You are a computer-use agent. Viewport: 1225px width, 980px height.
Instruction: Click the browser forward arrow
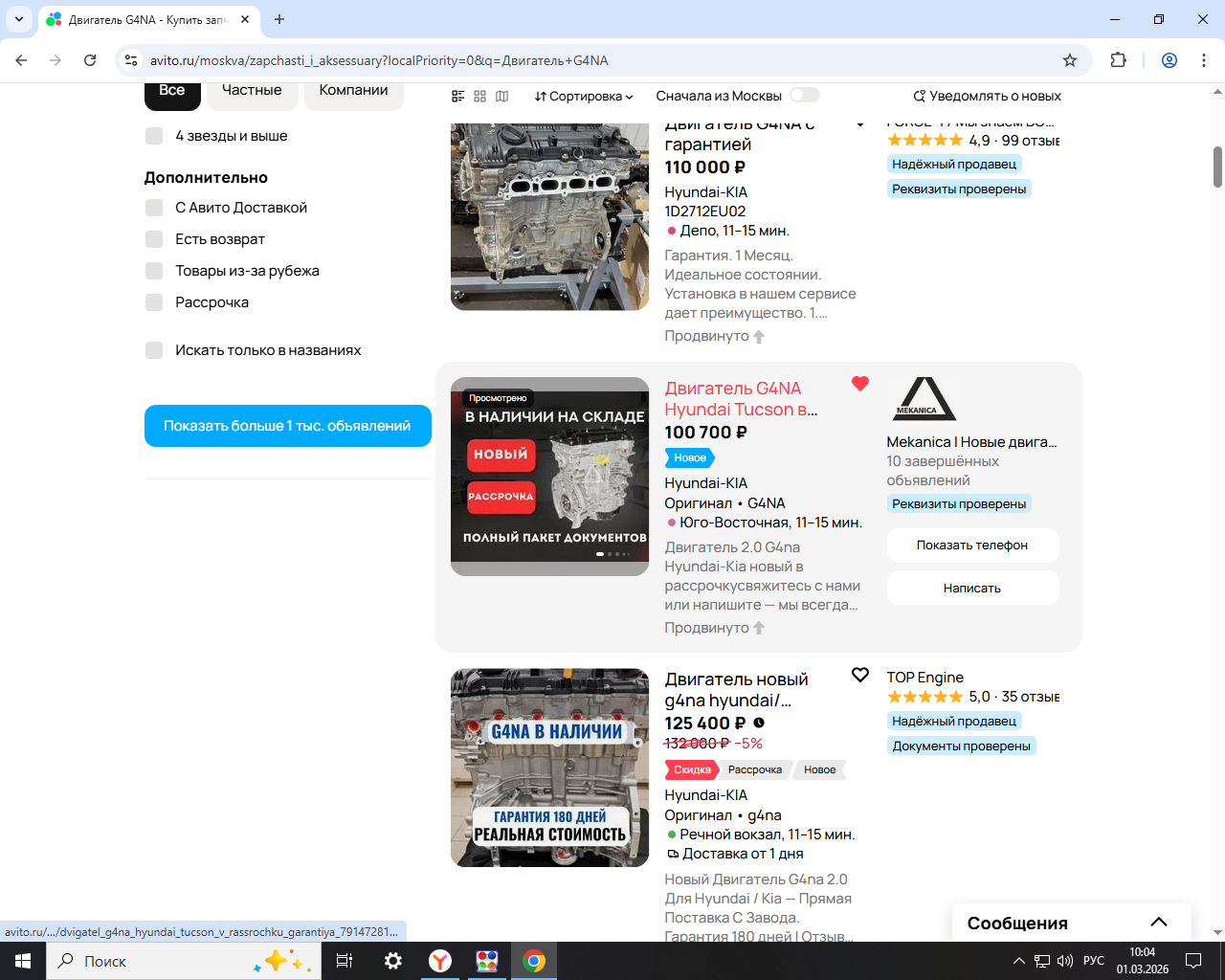coord(56,60)
